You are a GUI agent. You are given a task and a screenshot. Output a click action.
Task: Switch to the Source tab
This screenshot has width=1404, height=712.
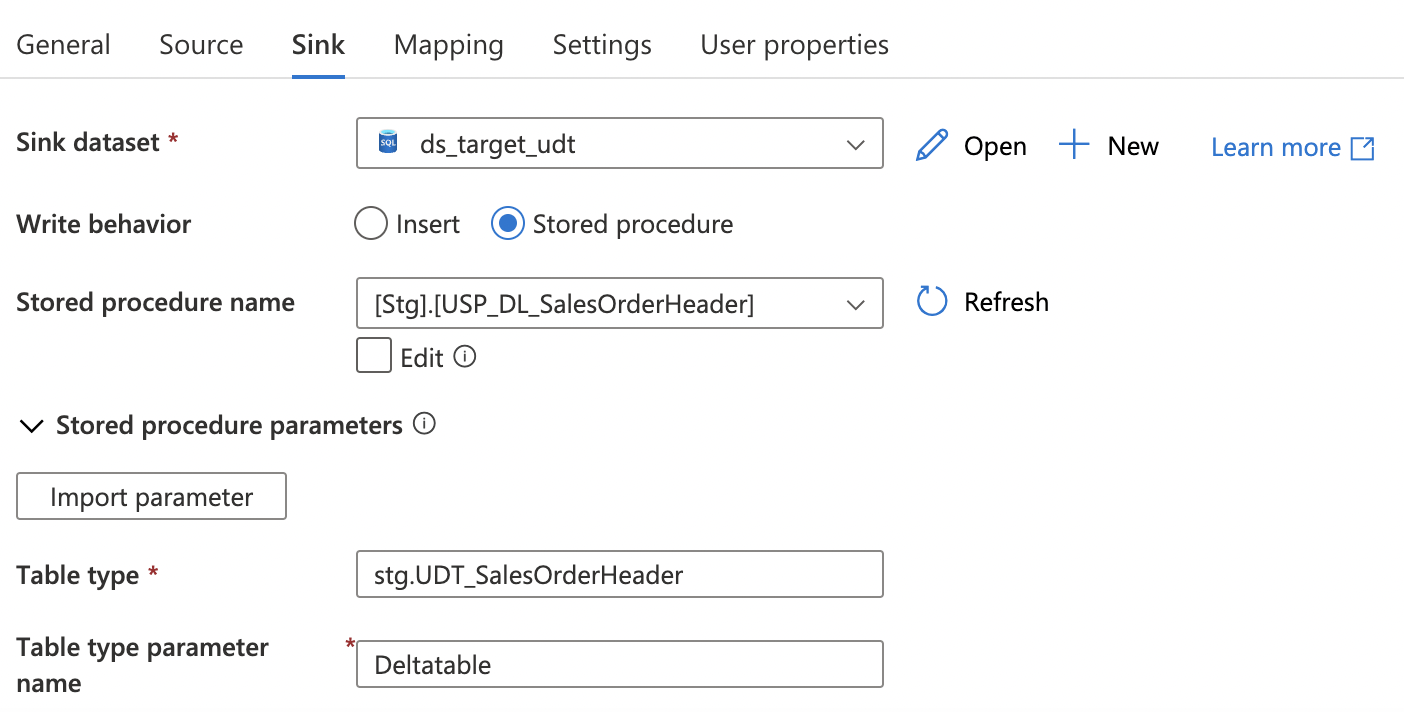click(x=201, y=45)
